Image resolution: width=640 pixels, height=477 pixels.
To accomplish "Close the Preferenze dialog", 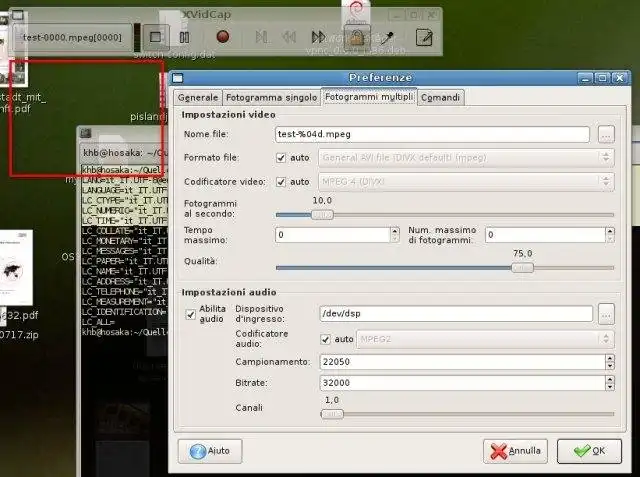I will coord(620,78).
